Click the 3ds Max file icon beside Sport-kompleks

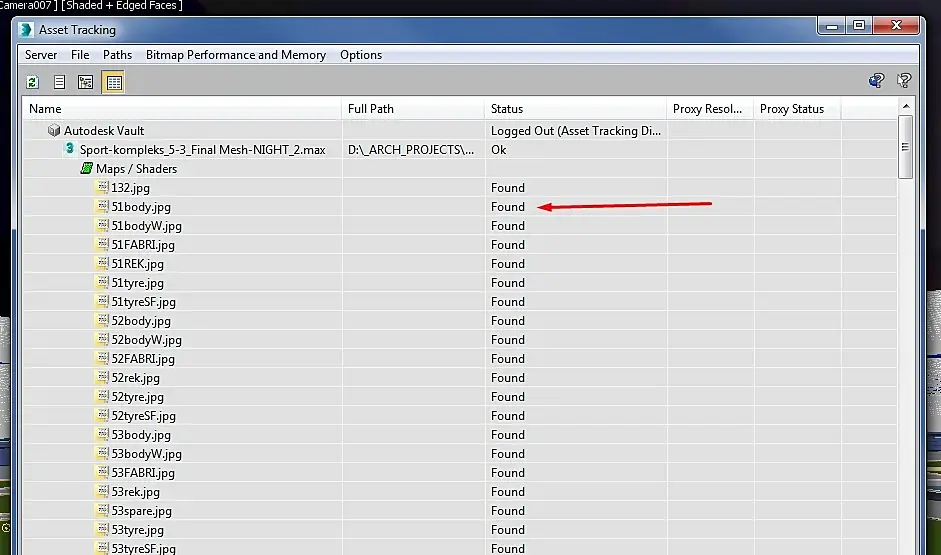click(70, 149)
